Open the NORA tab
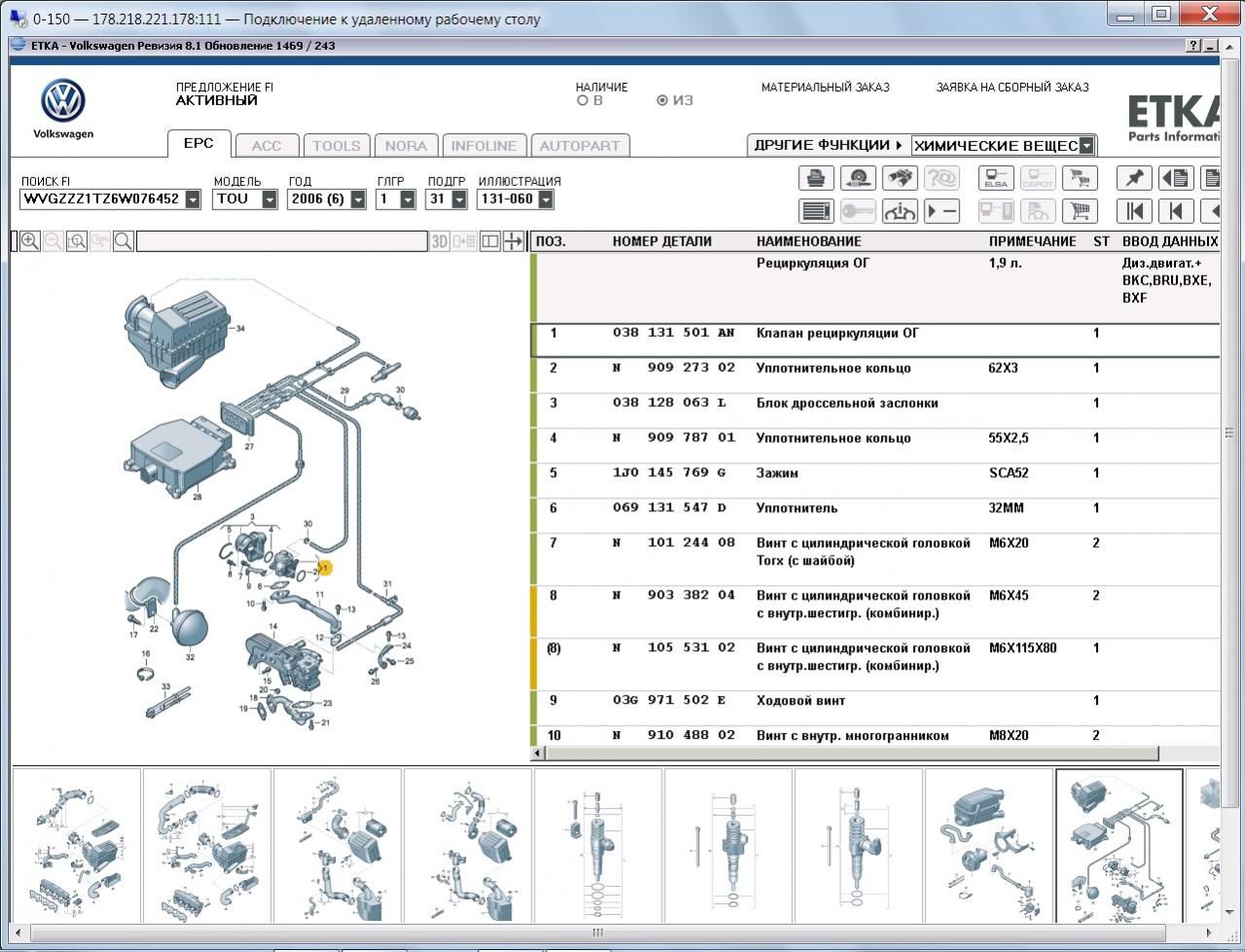1245x952 pixels. coord(406,146)
